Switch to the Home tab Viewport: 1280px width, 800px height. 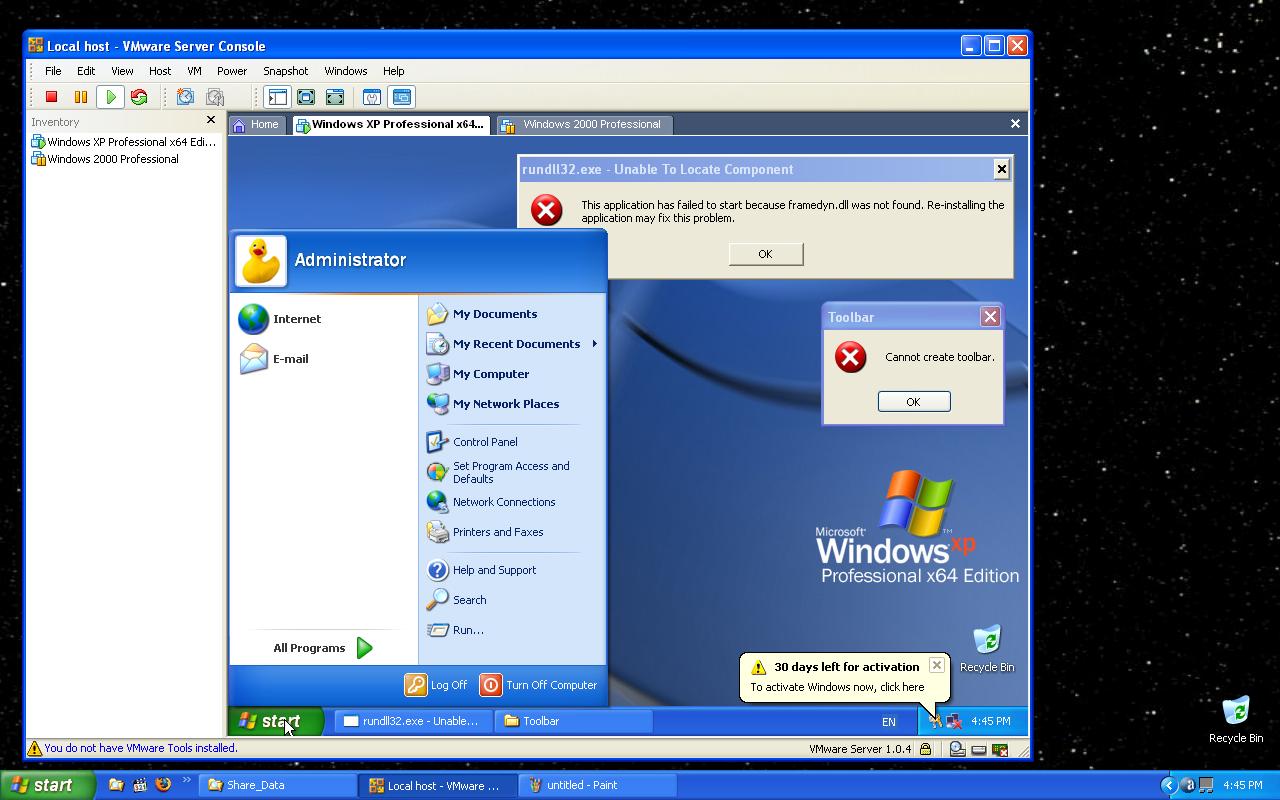[256, 125]
